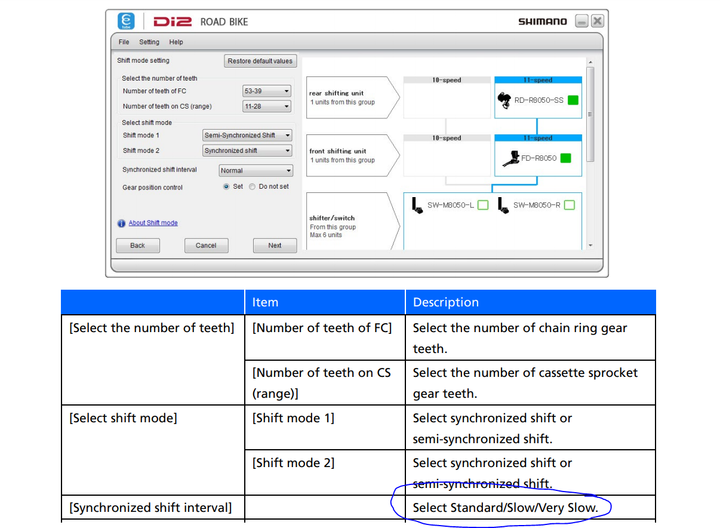Toggle the SW-M8050-L selection box
This screenshot has height=528, width=720.
click(x=483, y=205)
